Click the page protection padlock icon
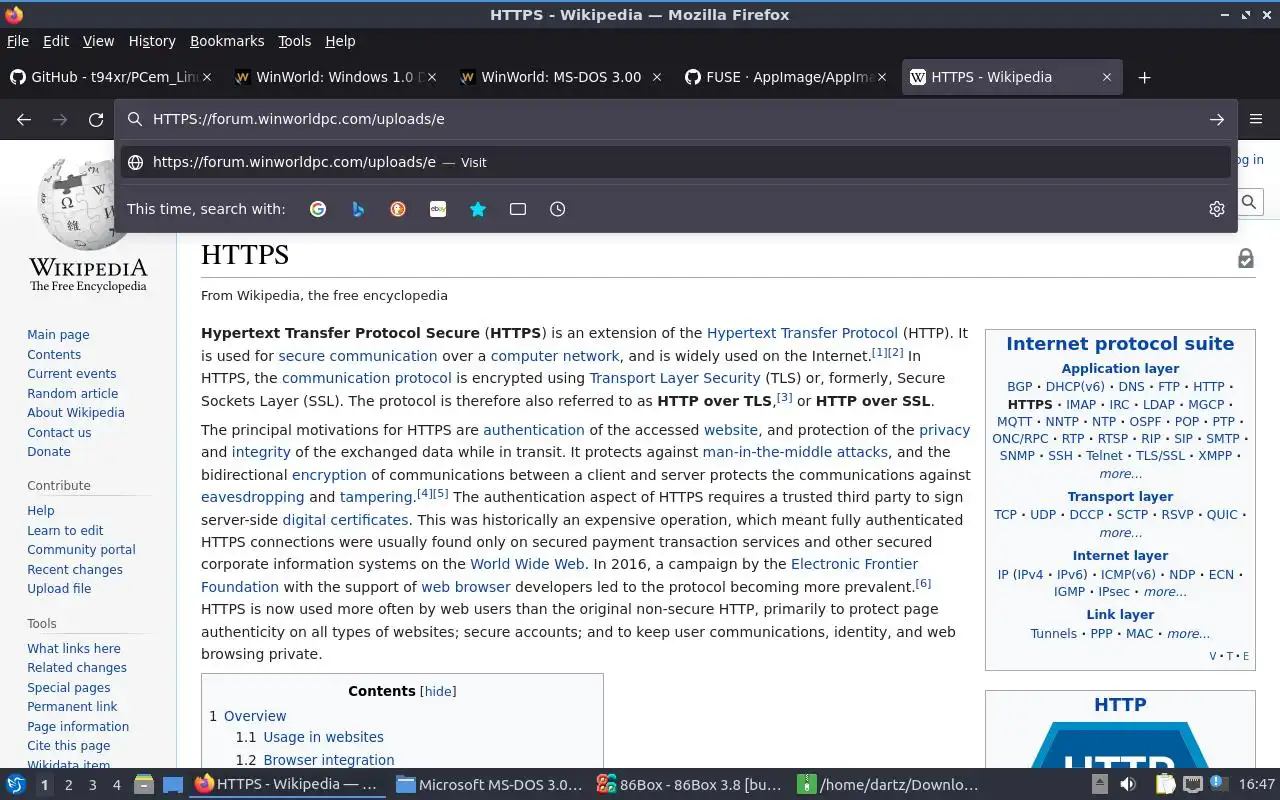Image resolution: width=1280 pixels, height=800 pixels. coord(1246,258)
